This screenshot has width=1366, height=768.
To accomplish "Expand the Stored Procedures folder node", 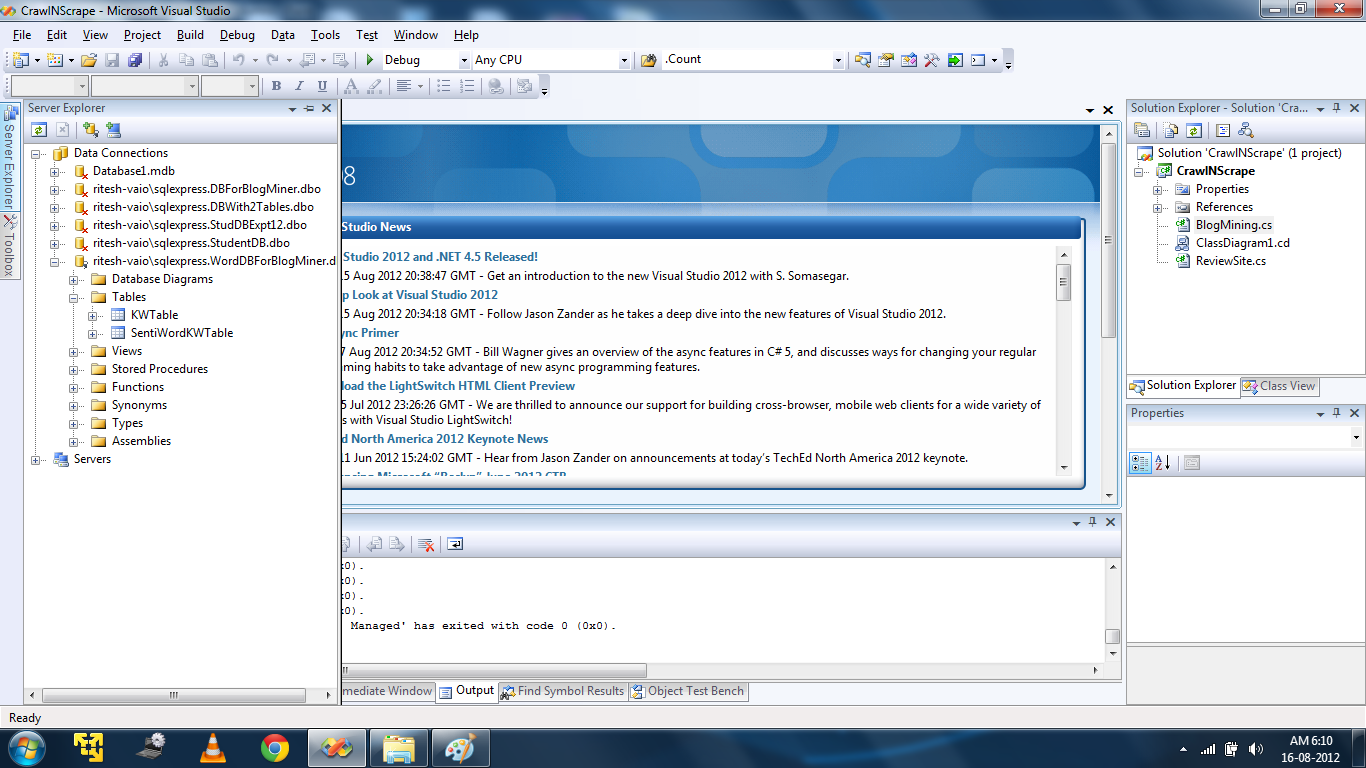I will [x=74, y=369].
